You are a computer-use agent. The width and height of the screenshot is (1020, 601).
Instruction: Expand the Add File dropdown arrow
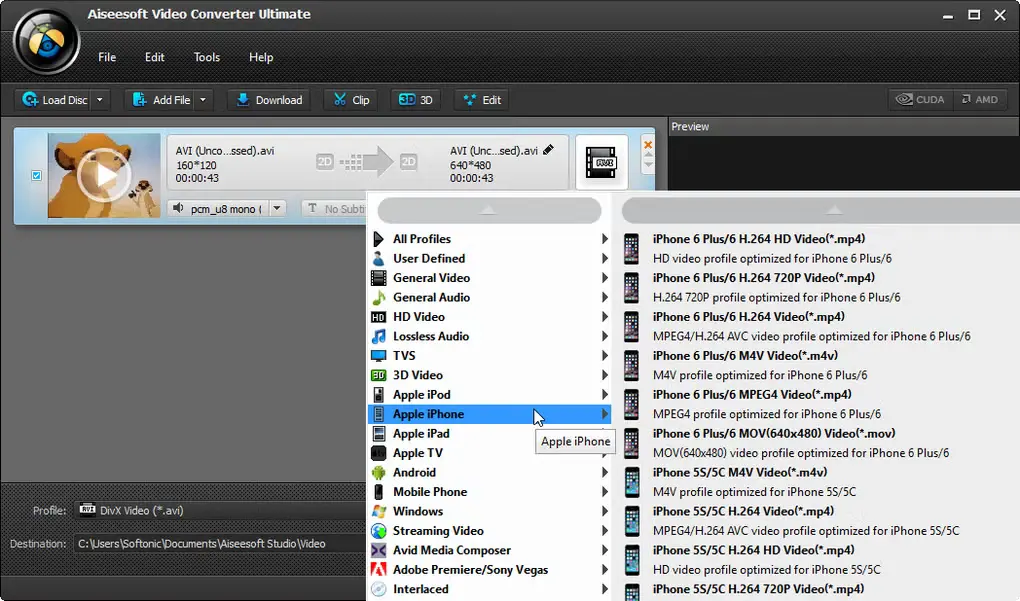tap(202, 99)
